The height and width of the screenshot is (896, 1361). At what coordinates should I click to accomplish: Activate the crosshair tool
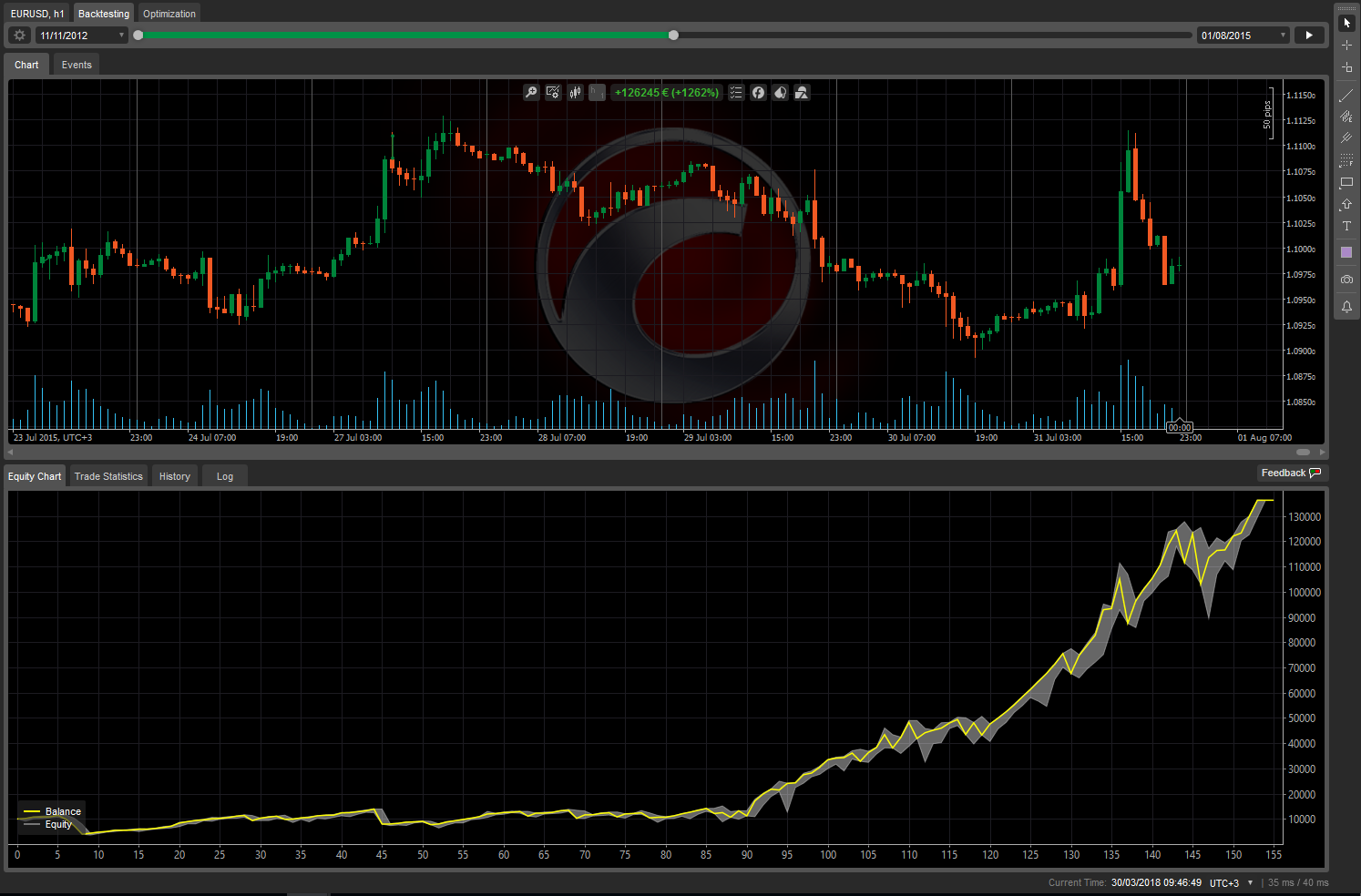point(1346,45)
